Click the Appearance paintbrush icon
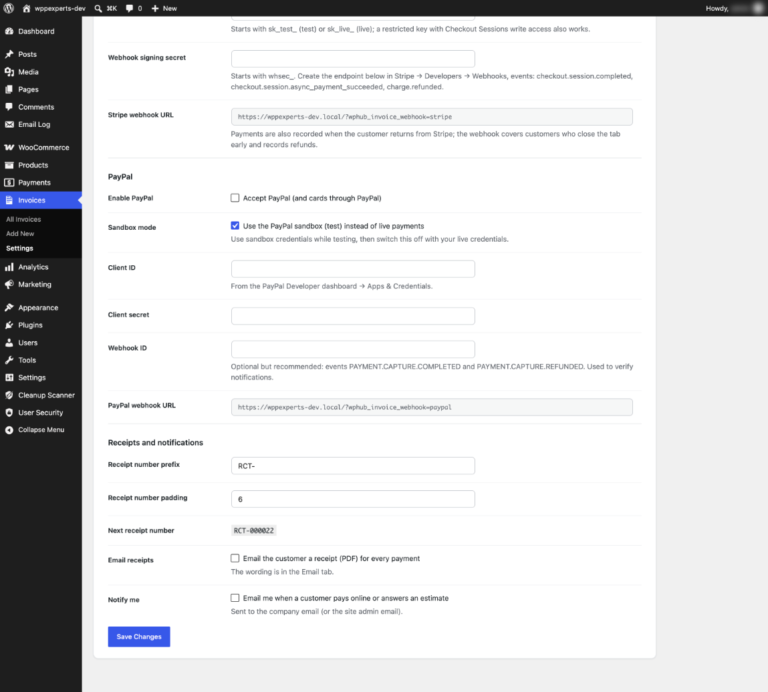The image size is (768, 692). 9,308
